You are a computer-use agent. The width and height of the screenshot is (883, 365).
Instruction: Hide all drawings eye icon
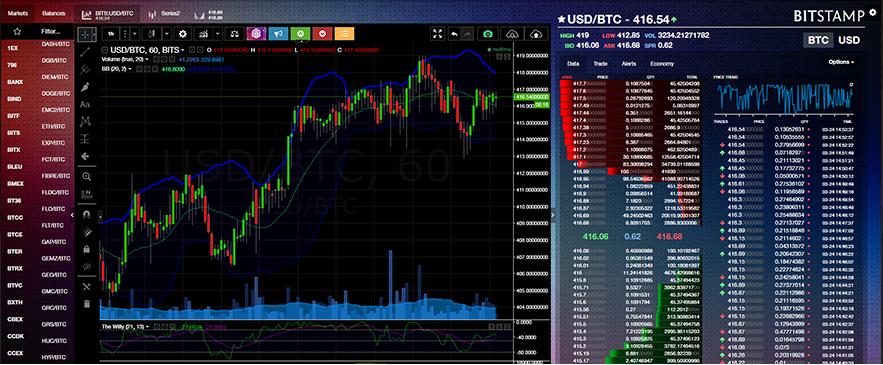tap(86, 266)
